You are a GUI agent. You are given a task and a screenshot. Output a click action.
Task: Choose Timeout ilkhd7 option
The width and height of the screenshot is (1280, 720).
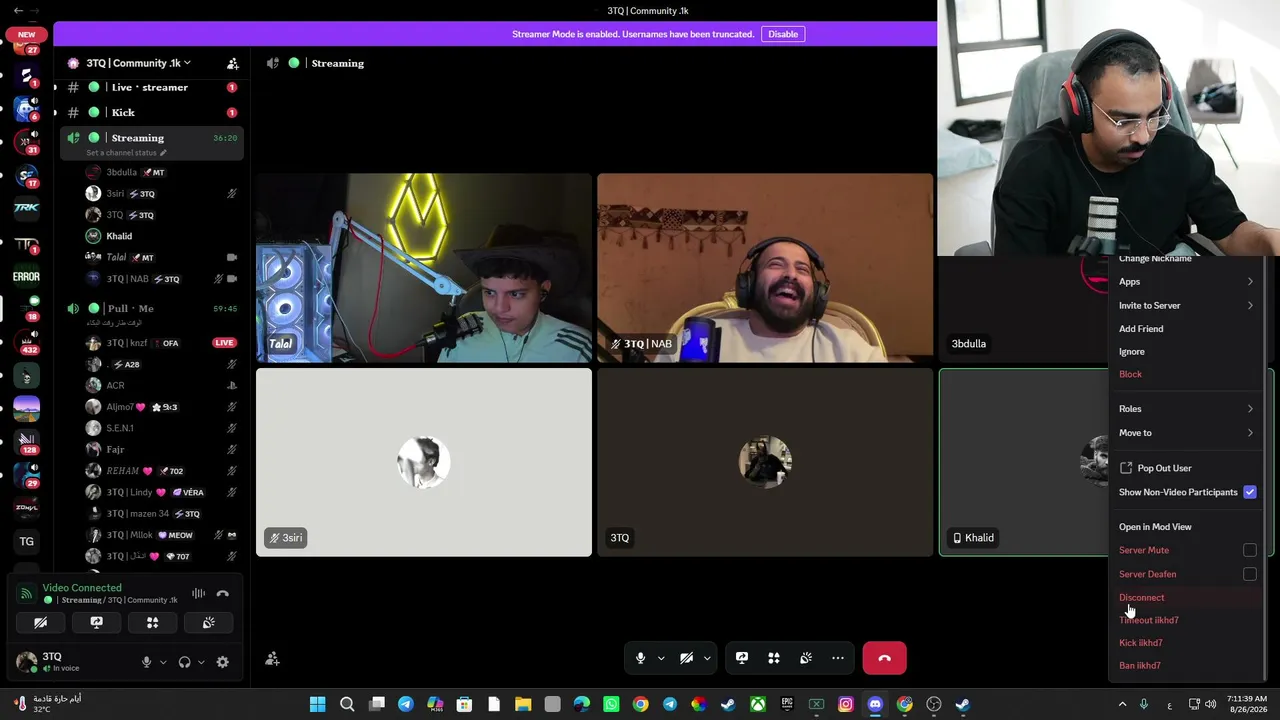pos(1186,620)
